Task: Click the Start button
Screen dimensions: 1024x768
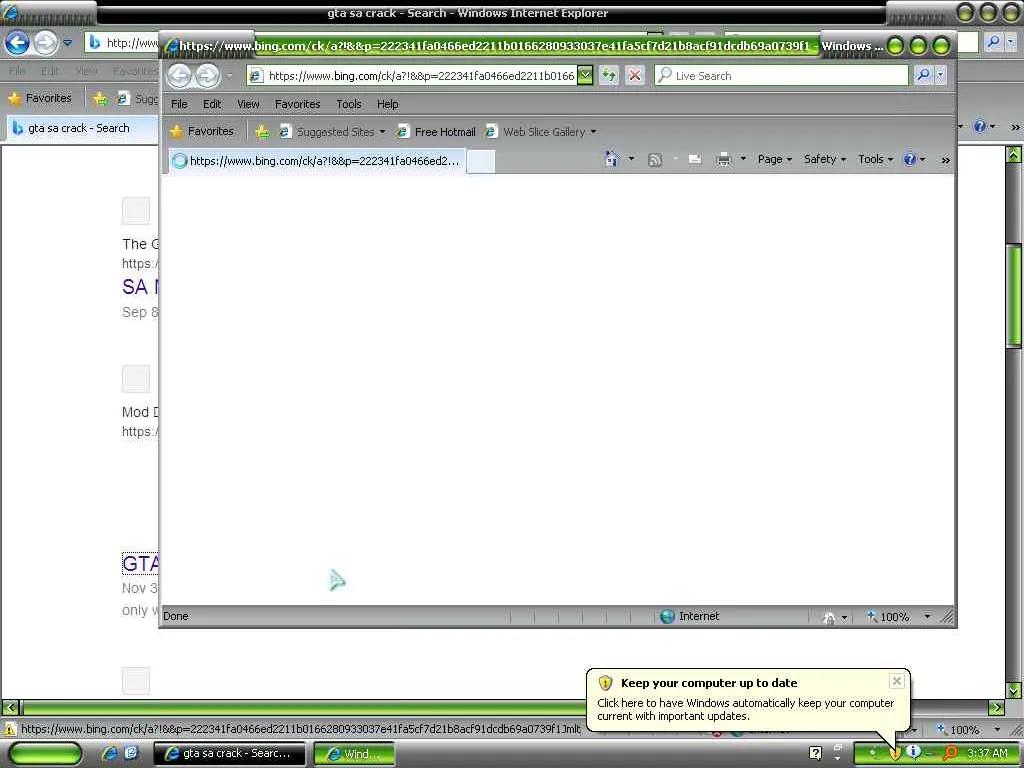Action: 46,753
